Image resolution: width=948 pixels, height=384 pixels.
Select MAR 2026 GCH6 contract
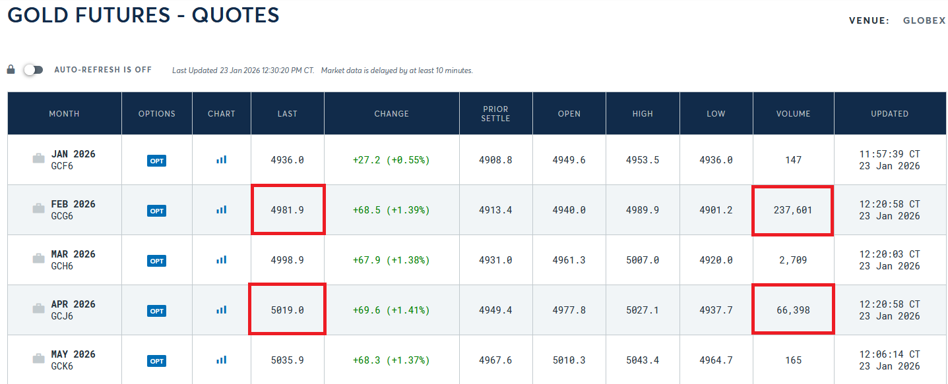click(x=73, y=259)
